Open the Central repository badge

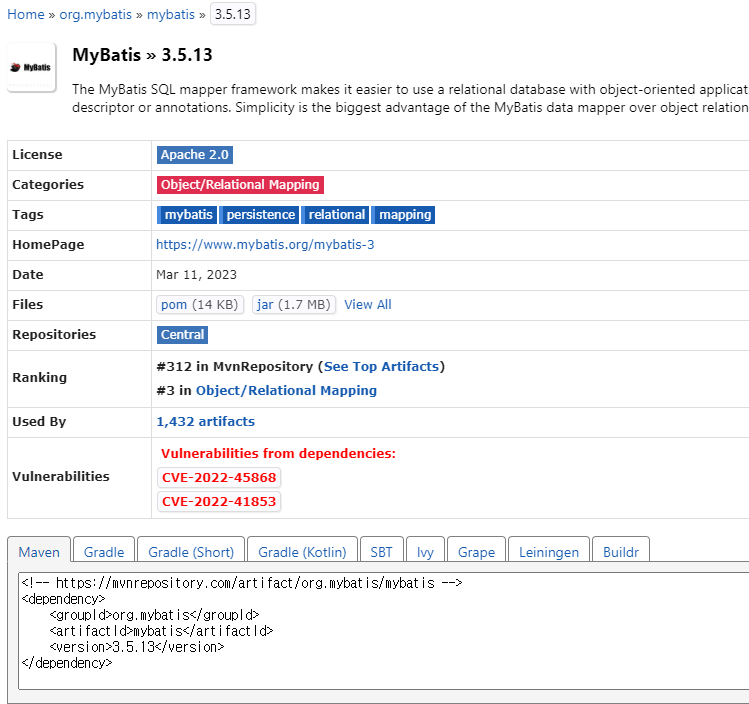(182, 335)
